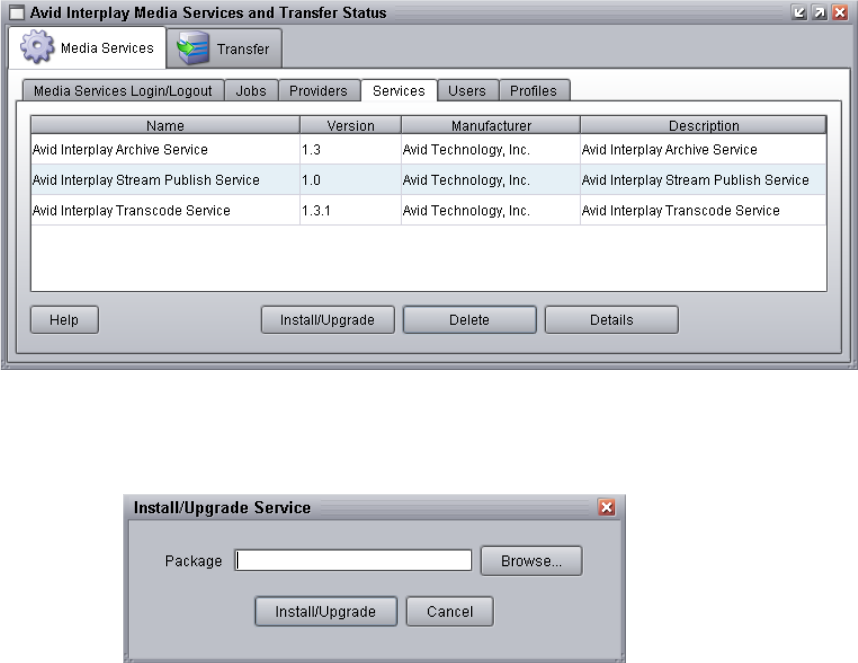Focus the Package input field
Image resolution: width=858 pixels, height=663 pixels.
pos(353,561)
